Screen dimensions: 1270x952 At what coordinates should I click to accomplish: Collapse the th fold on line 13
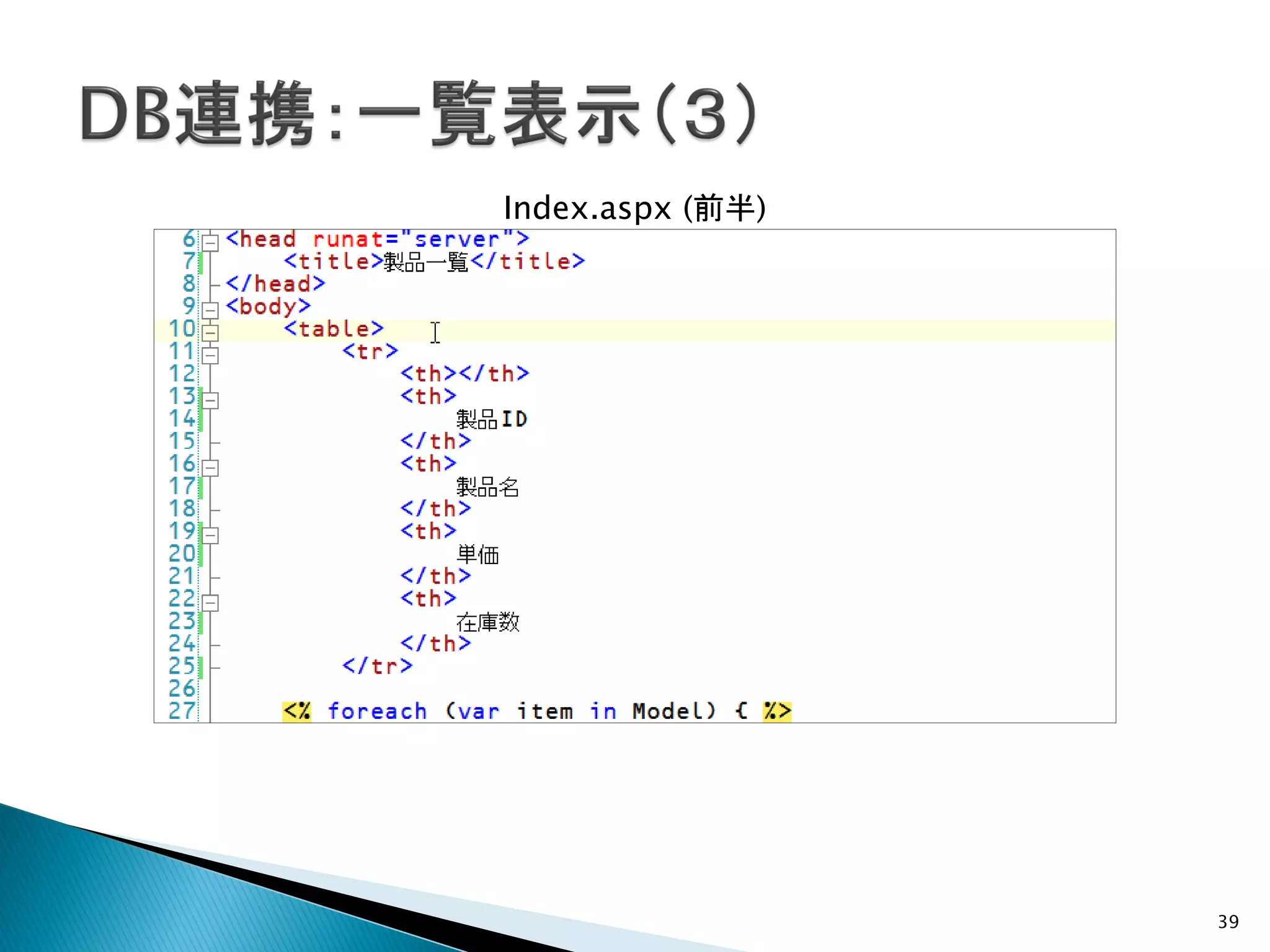[211, 400]
